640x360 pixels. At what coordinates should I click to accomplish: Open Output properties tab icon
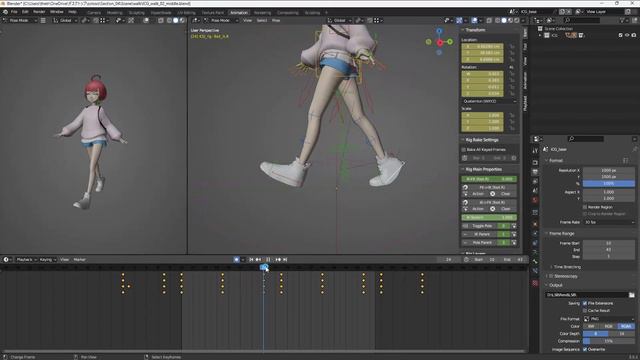(x=535, y=172)
